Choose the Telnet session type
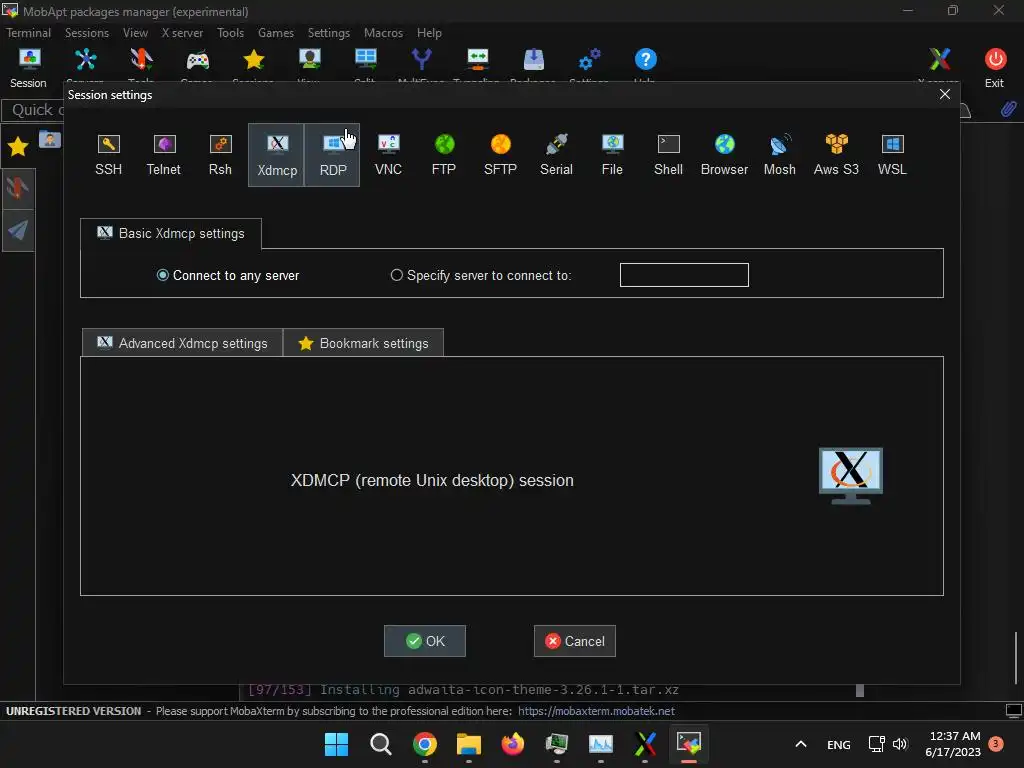The width and height of the screenshot is (1024, 768). [163, 155]
